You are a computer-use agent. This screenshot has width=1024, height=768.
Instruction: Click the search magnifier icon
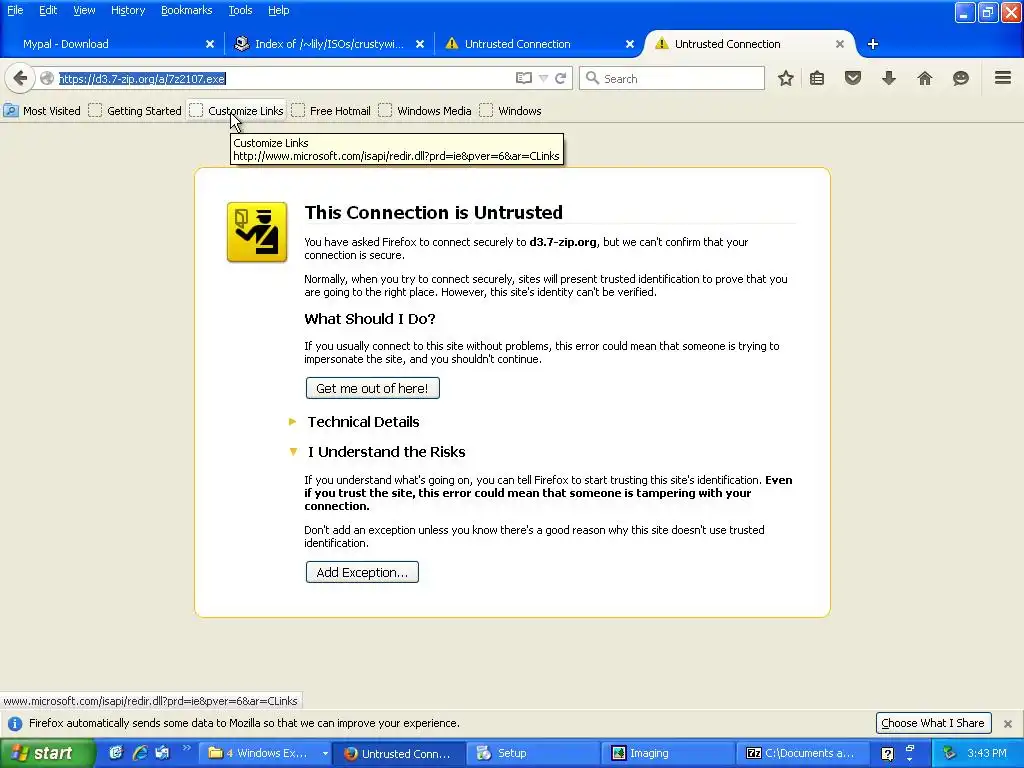(x=592, y=78)
